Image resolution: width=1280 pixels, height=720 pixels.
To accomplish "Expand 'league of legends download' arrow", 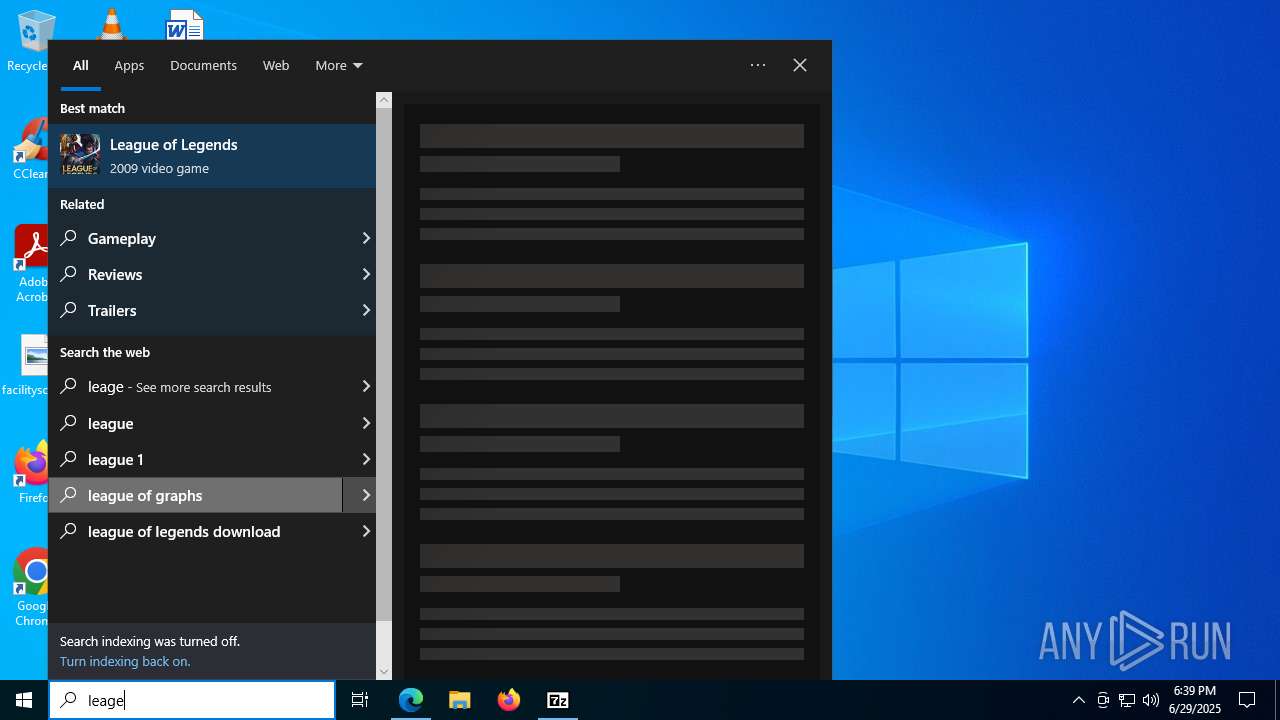I will (366, 531).
